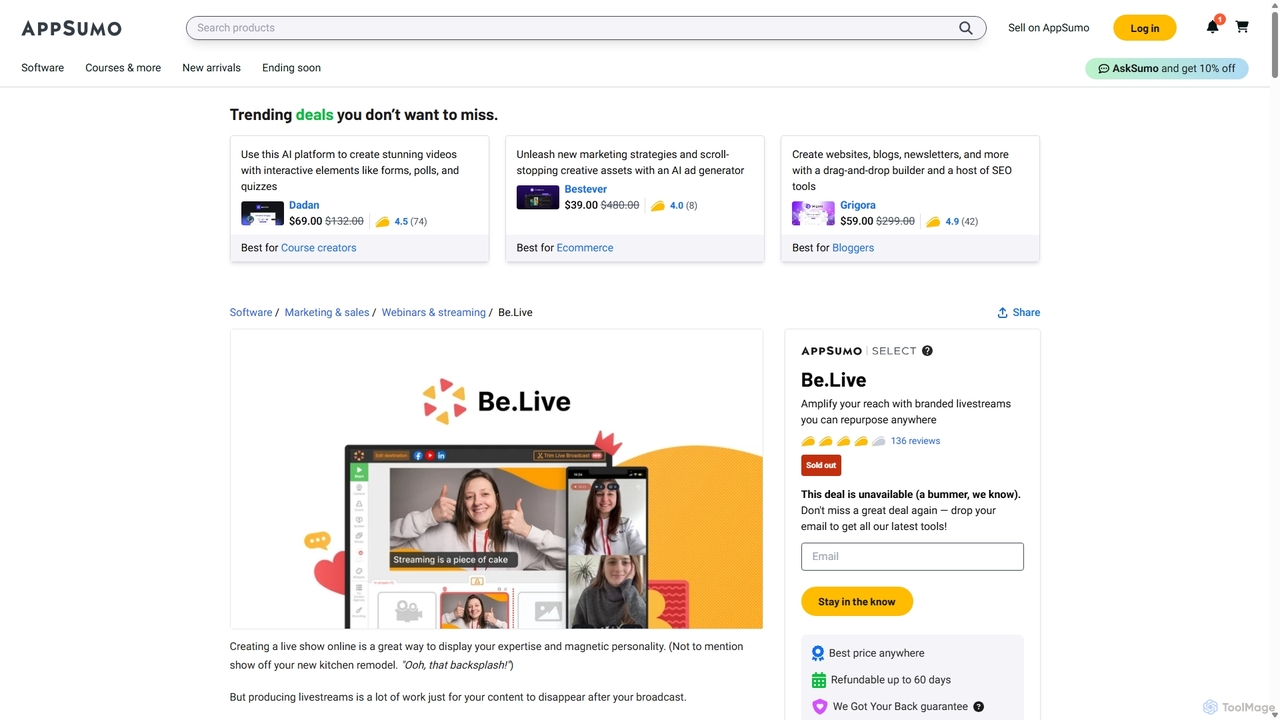Click the $59.00 Grigora price
The height and width of the screenshot is (720, 1280).
click(x=857, y=221)
